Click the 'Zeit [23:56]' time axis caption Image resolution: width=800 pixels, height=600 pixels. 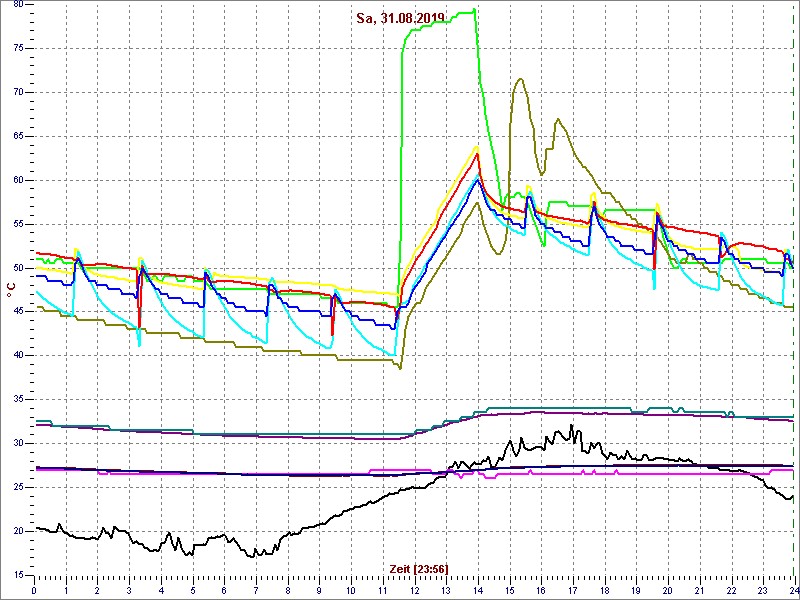click(419, 568)
